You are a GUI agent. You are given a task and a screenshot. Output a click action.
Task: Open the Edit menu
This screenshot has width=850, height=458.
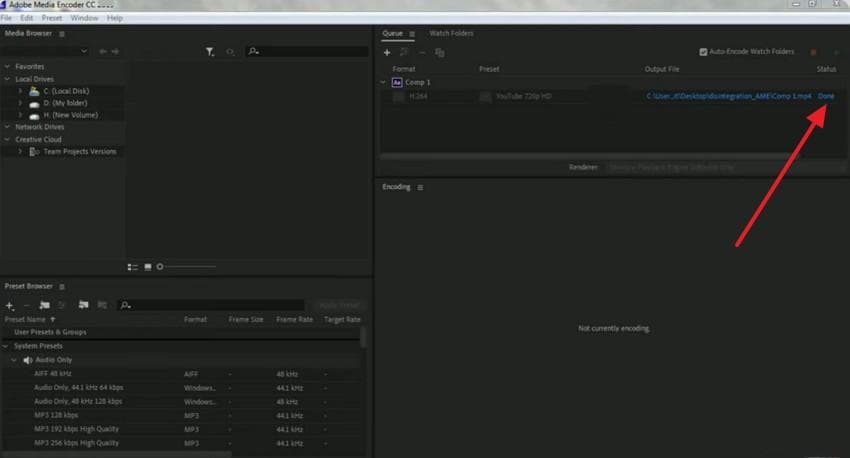coord(27,18)
